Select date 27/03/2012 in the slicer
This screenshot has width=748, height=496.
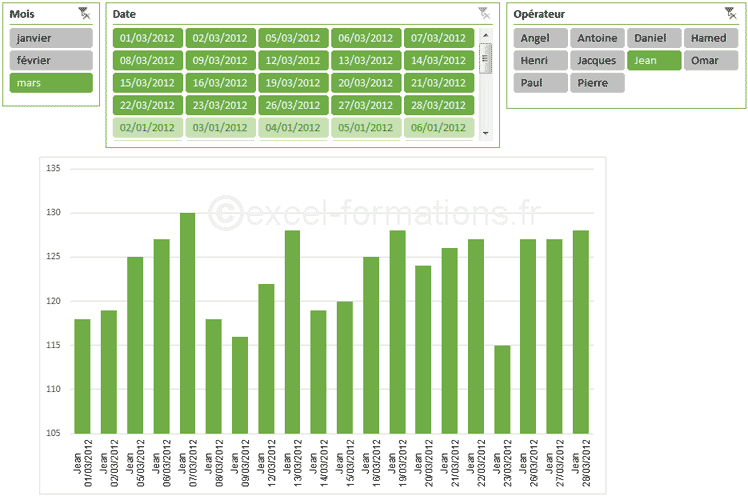[366, 105]
